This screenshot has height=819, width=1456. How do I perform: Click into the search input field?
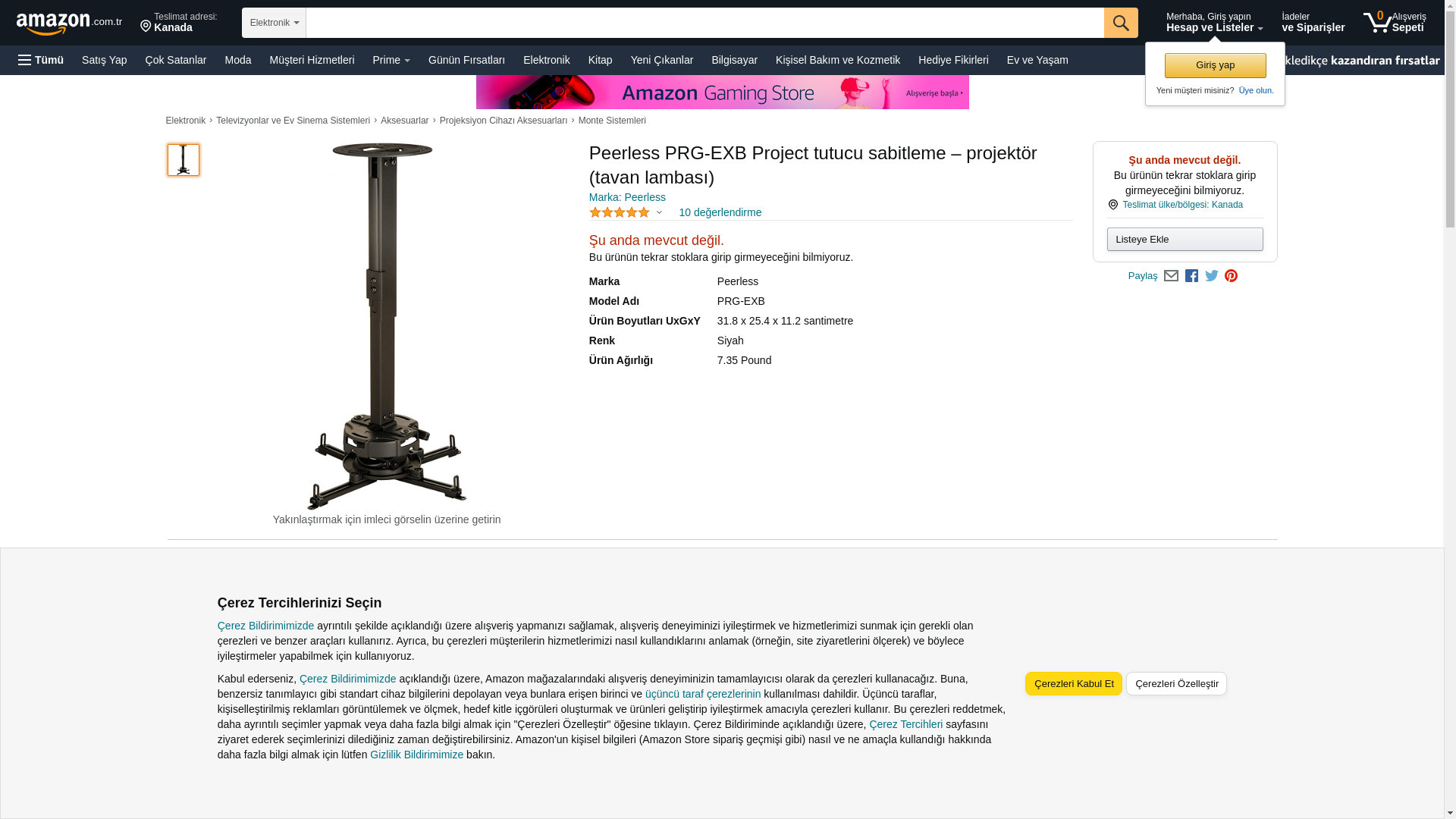coord(704,23)
